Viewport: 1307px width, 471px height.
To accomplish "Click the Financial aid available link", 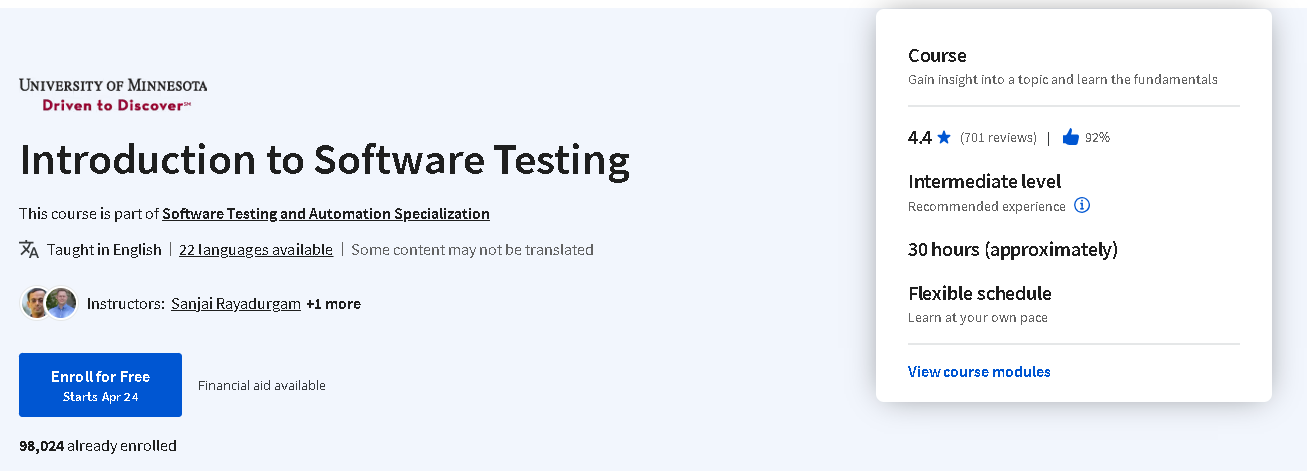I will (262, 385).
